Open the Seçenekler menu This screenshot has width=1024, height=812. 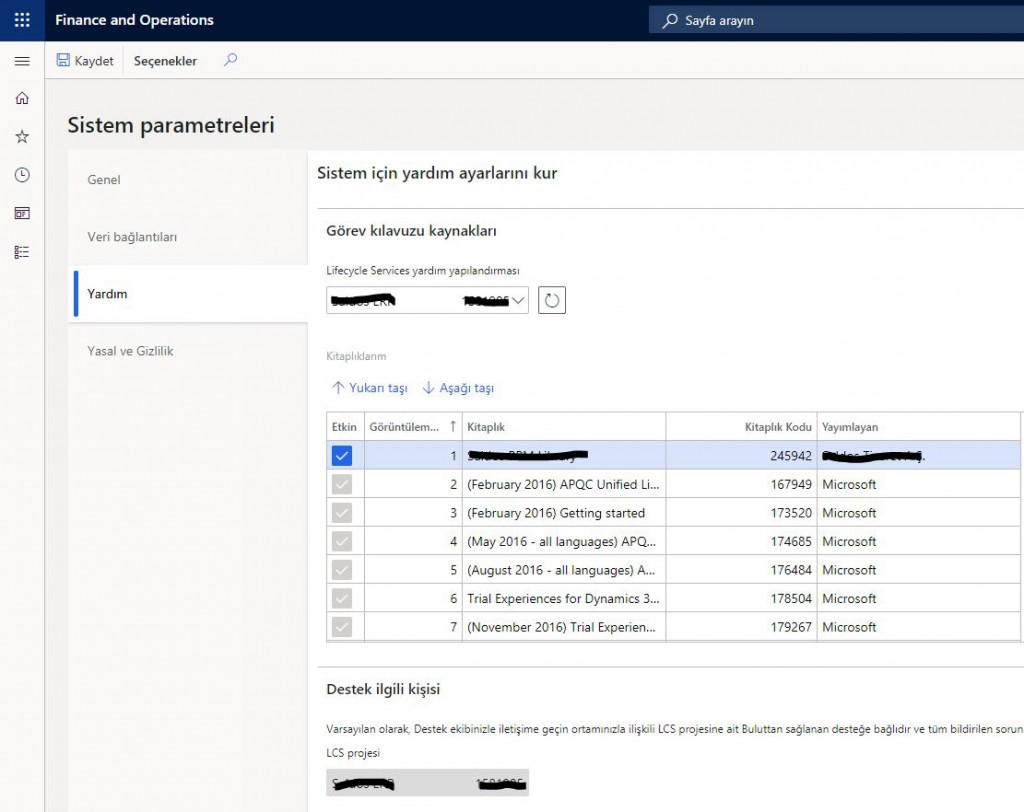165,61
